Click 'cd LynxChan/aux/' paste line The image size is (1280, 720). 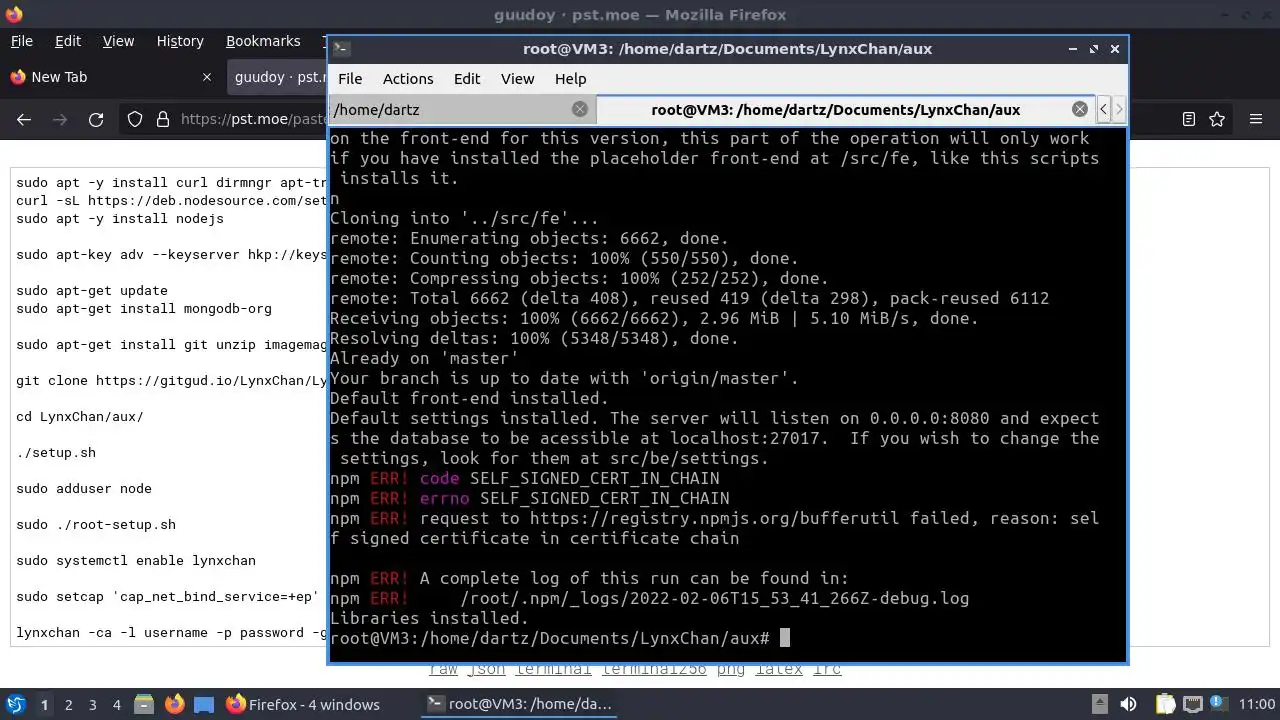80,416
